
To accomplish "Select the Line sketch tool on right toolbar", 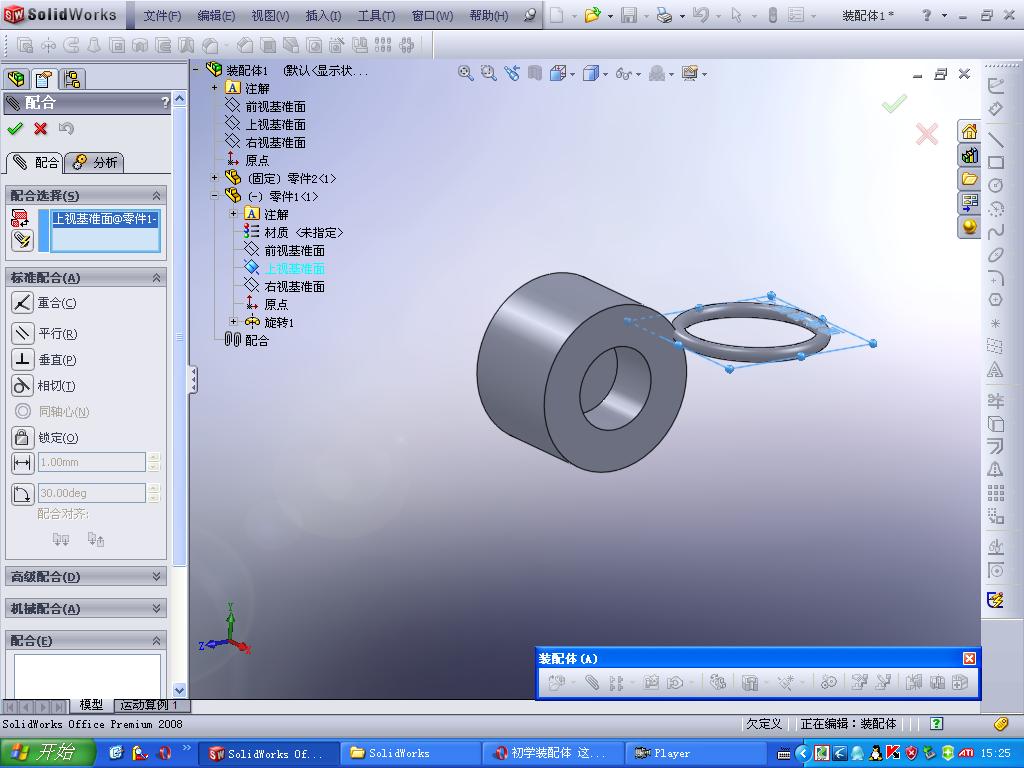I will (x=995, y=139).
